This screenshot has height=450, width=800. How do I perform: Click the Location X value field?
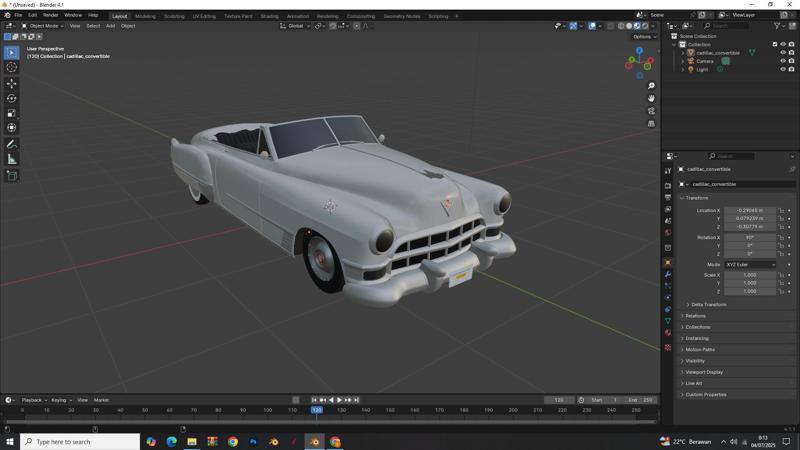[750, 210]
